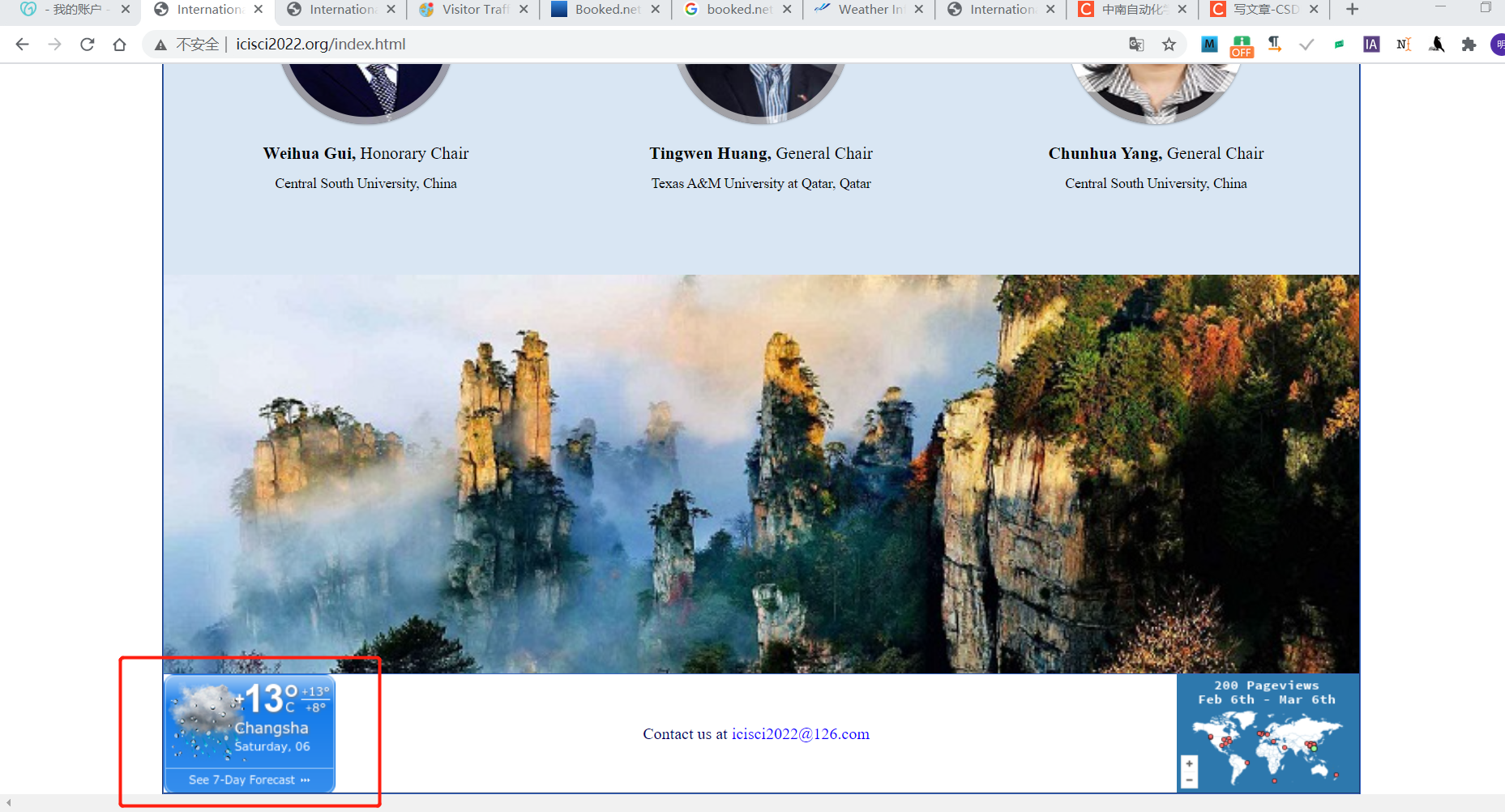Email icisci2022@126.com contact link
The image size is (1505, 812).
800,734
